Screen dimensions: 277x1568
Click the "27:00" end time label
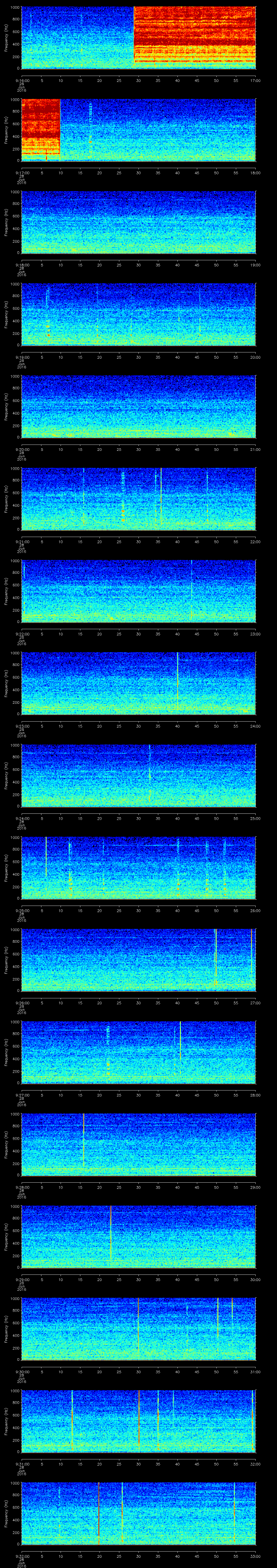pyautogui.click(x=255, y=1003)
